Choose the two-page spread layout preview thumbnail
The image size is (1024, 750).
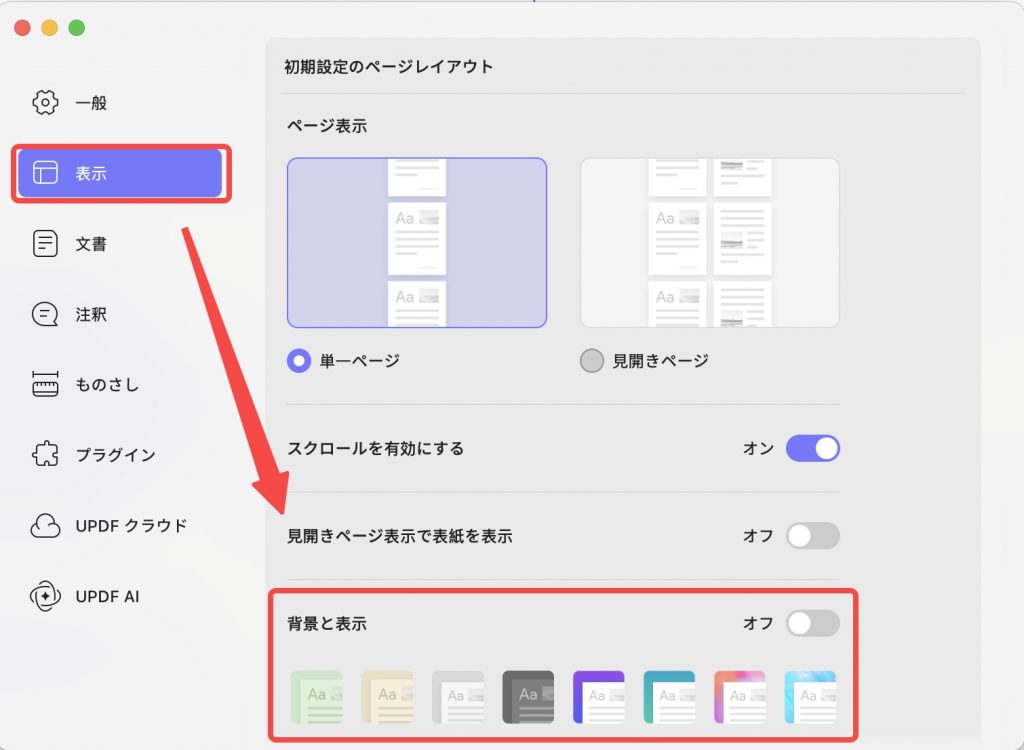(709, 242)
